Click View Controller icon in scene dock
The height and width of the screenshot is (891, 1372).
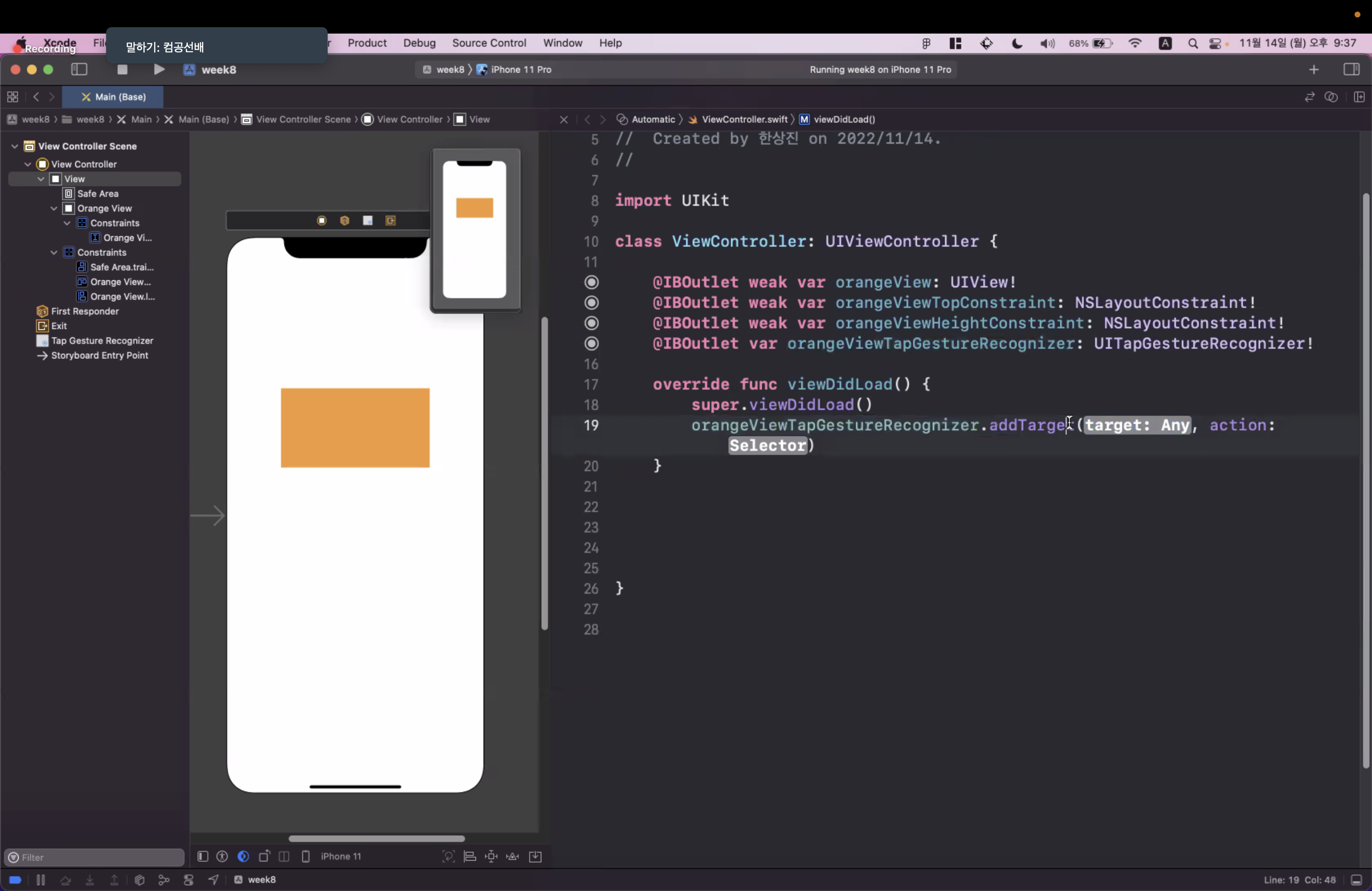(x=322, y=221)
